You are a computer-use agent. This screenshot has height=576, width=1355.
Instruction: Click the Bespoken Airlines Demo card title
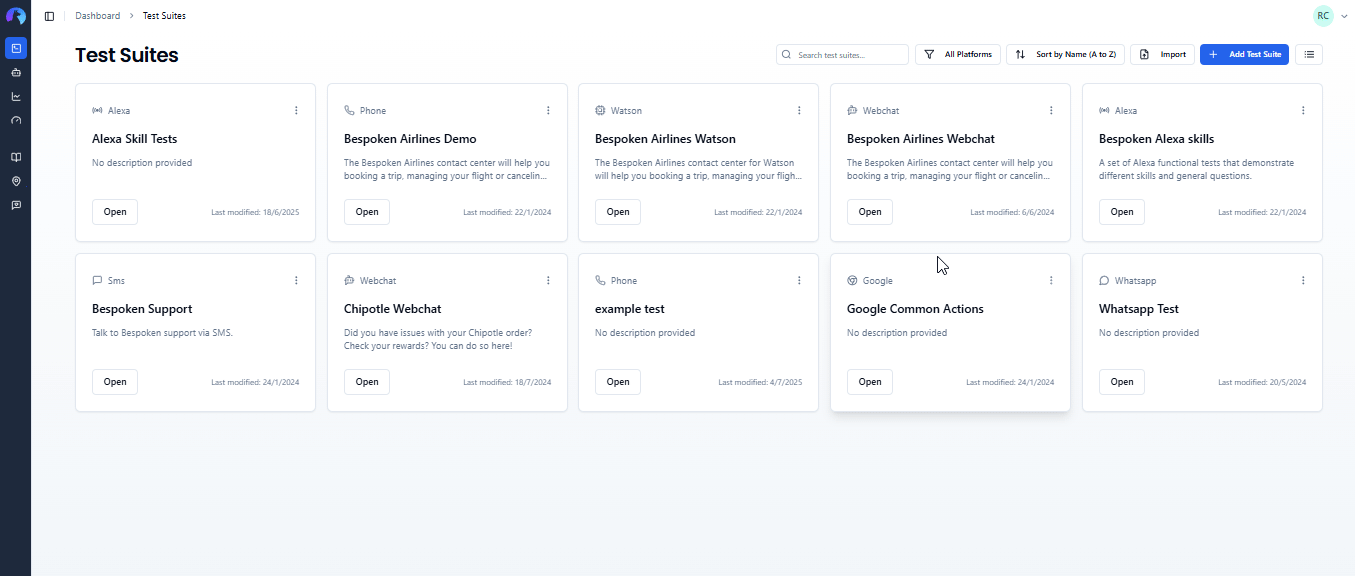tap(410, 139)
